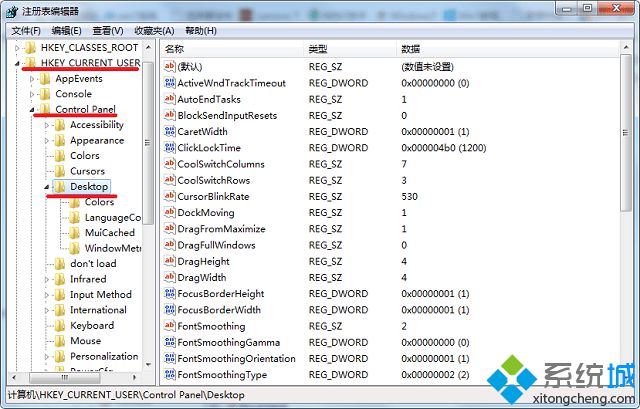Viewport: 640px width, 409px height.
Task: Expand the Personalization key
Action: tap(47, 357)
